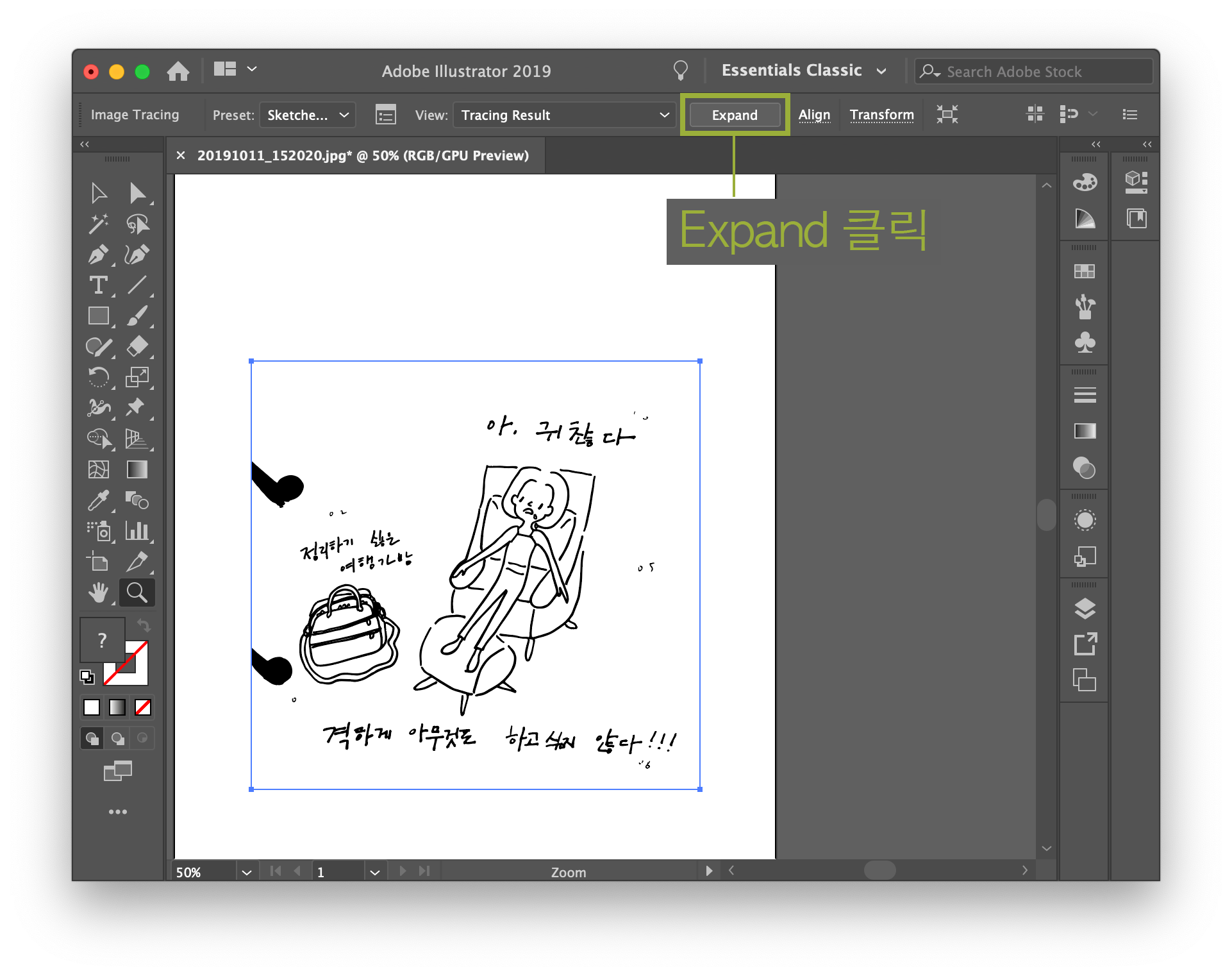This screenshot has width=1232, height=976.
Task: Select the Paintbrush tool
Action: click(137, 316)
